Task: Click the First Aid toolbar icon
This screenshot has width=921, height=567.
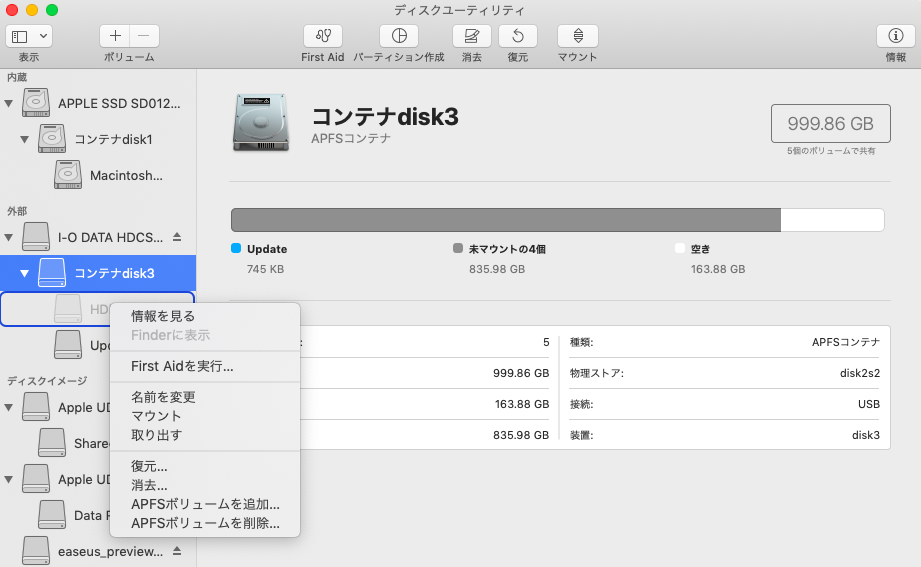Action: [322, 35]
